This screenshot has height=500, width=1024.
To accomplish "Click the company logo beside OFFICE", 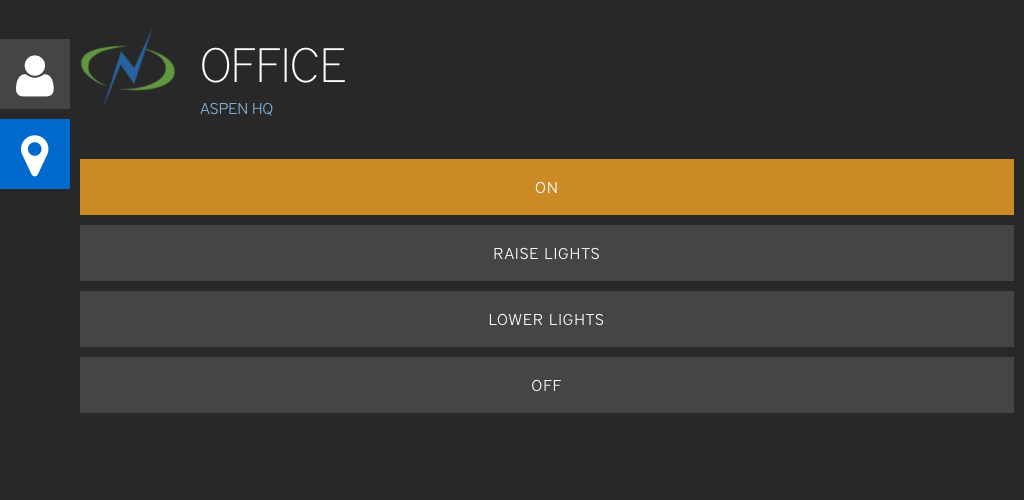I will coord(128,67).
